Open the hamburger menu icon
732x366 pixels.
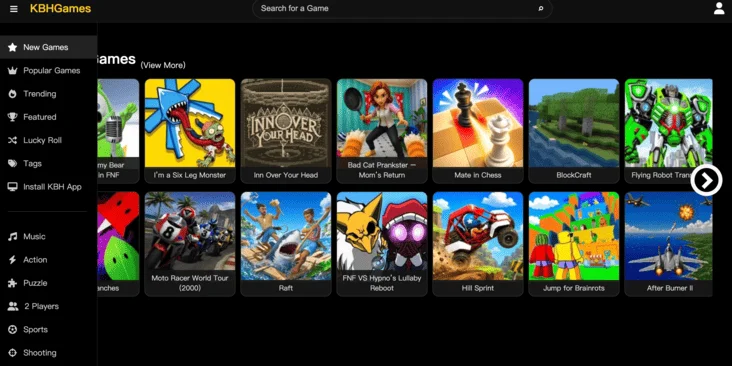click(x=14, y=9)
